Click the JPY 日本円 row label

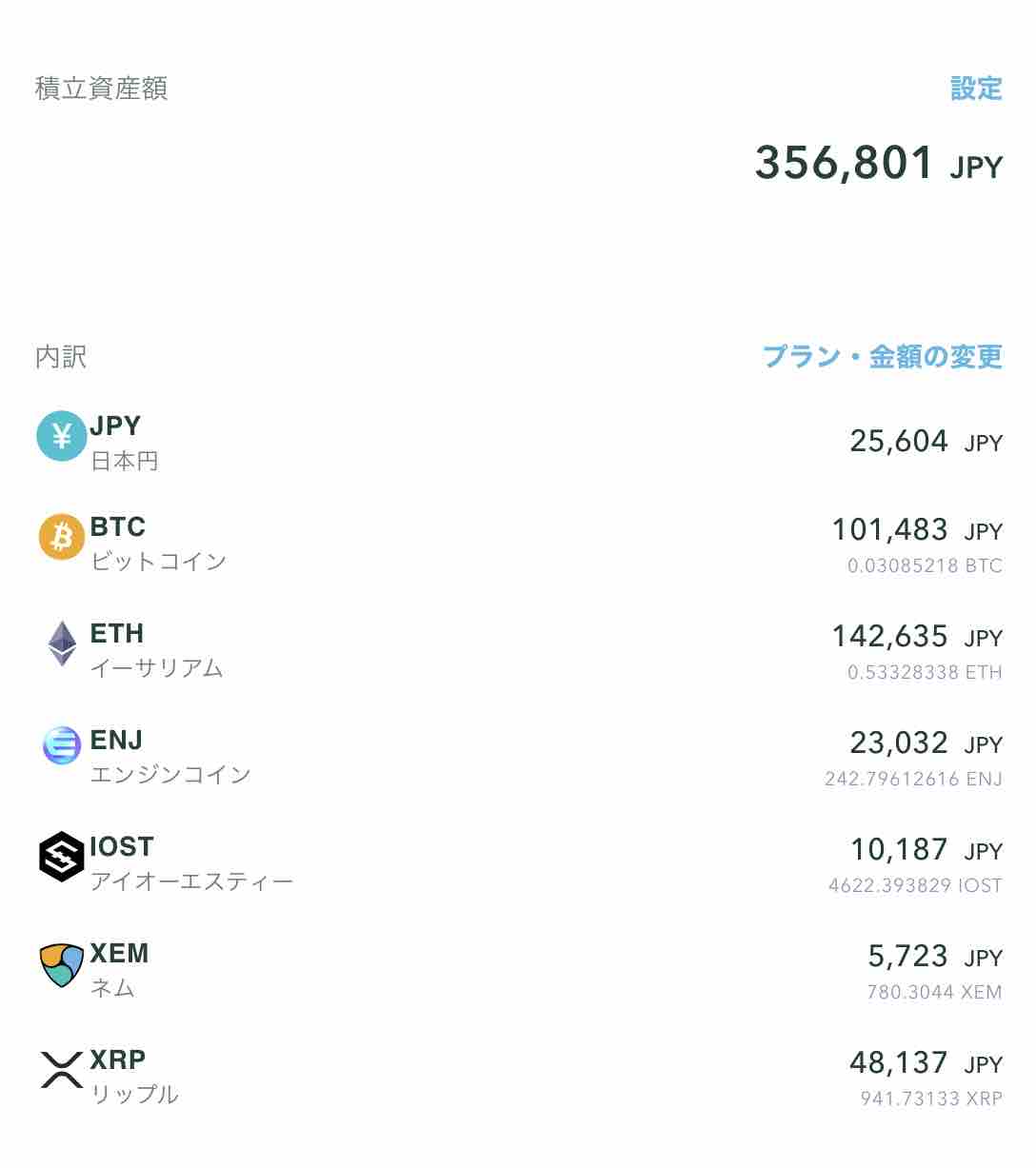[124, 444]
